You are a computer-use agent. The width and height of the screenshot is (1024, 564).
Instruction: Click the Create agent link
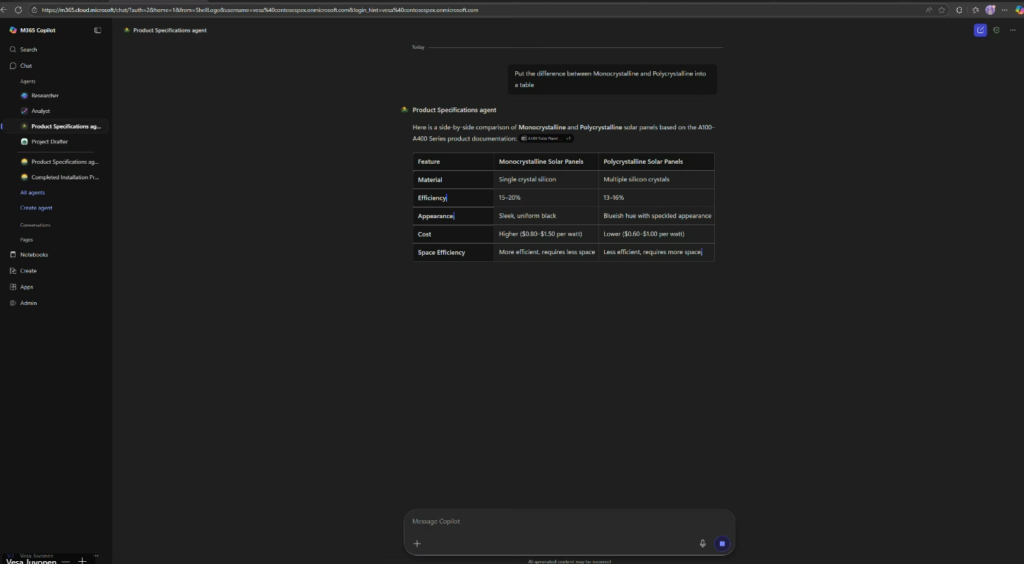[36, 207]
